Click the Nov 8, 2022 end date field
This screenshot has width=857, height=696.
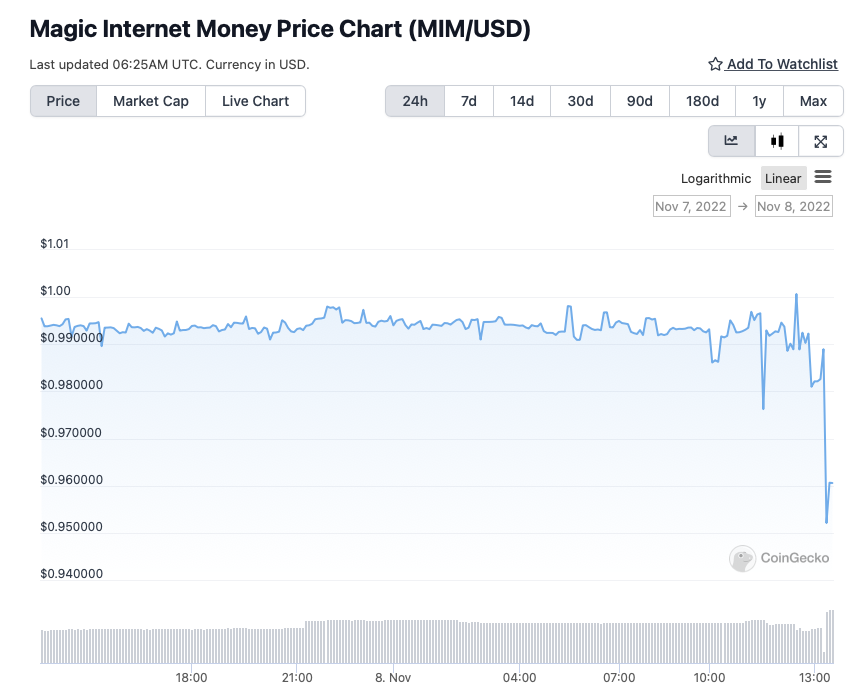pos(794,206)
